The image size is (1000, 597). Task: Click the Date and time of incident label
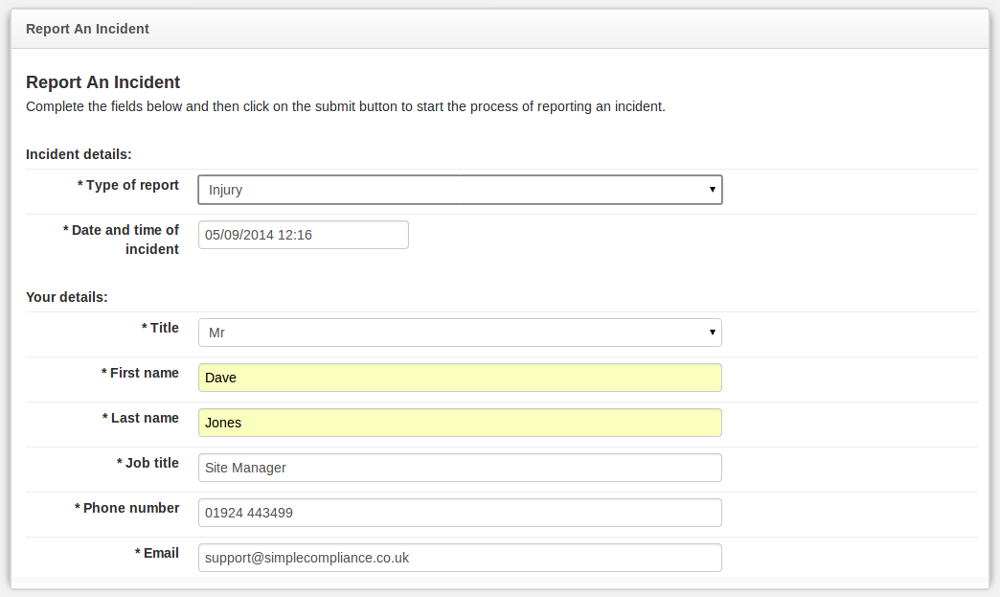pos(121,239)
